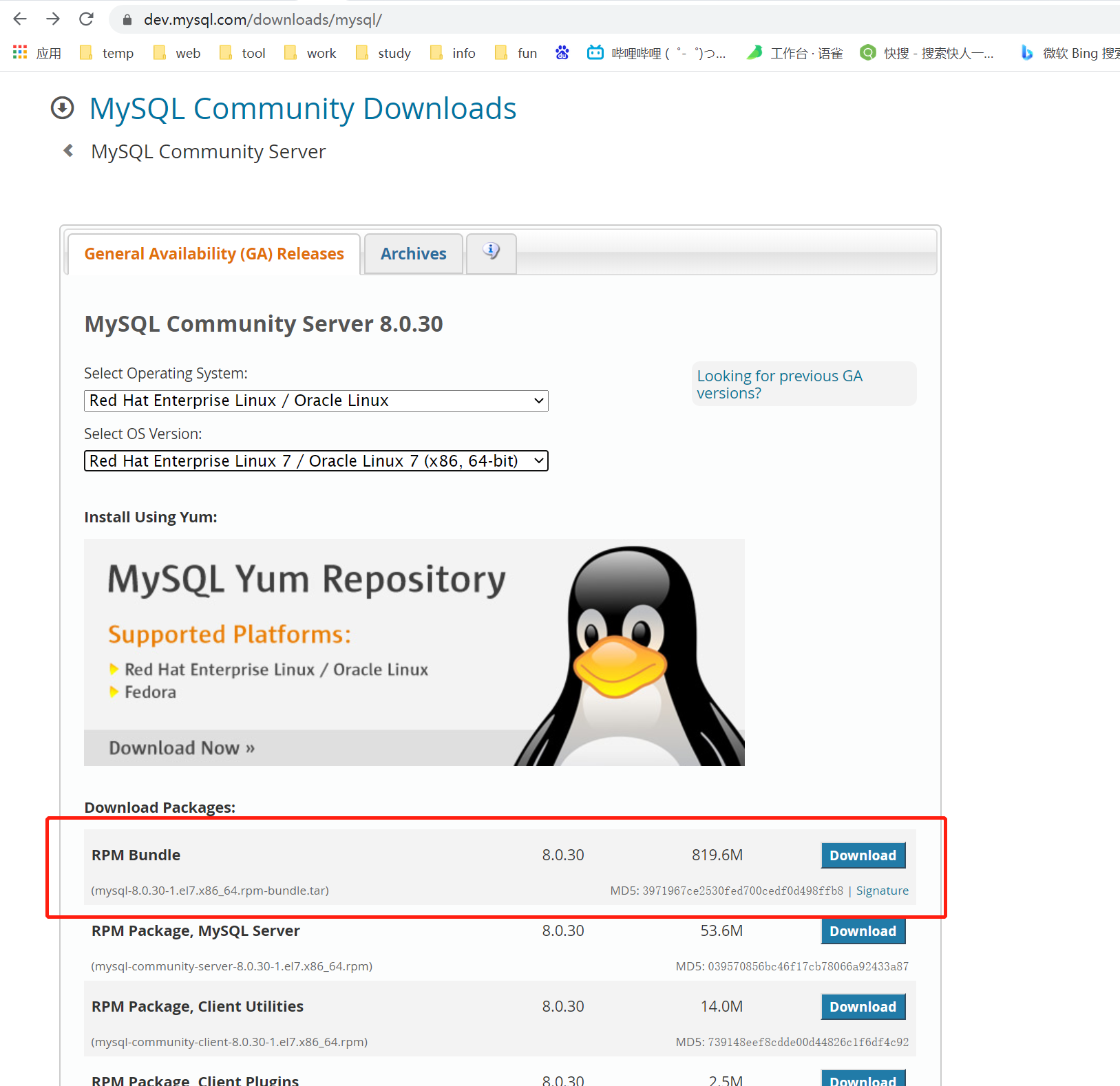
Task: Open the temp bookmark folder
Action: pyautogui.click(x=107, y=53)
